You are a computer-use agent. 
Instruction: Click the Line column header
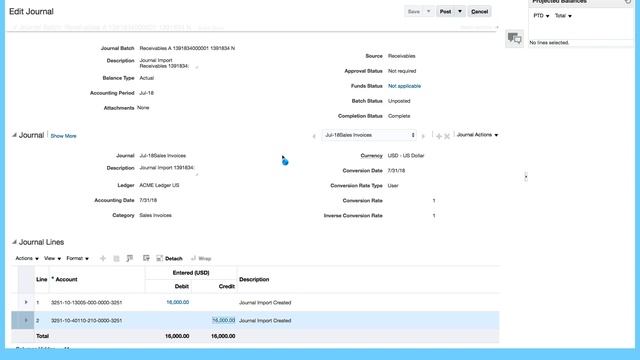[42, 280]
